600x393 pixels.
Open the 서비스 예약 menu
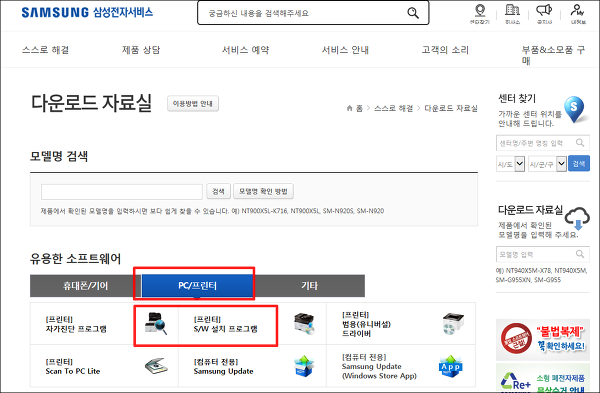(x=245, y=50)
